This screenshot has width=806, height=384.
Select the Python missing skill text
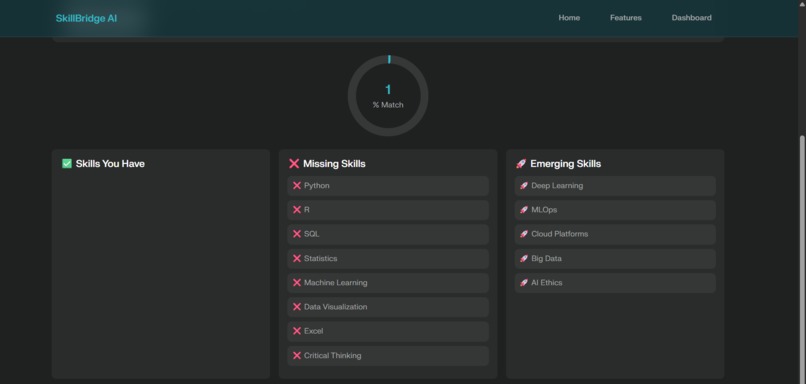(317, 186)
